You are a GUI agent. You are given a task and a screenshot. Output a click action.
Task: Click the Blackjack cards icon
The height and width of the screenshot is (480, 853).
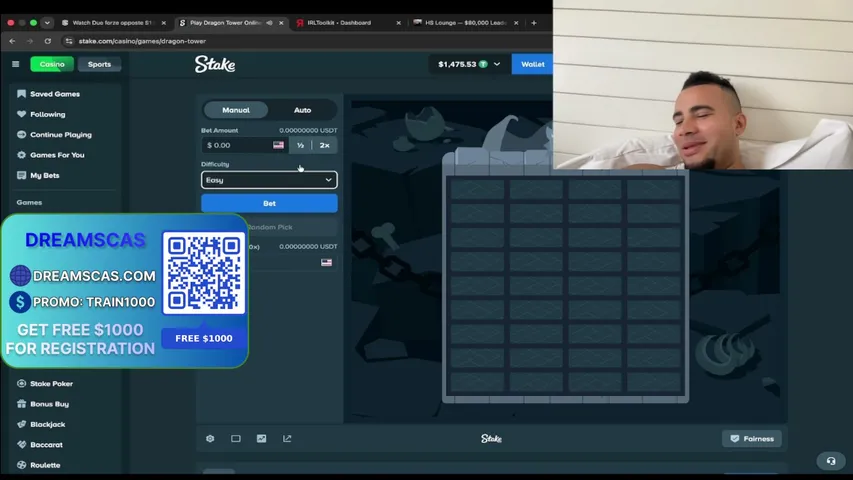21,424
